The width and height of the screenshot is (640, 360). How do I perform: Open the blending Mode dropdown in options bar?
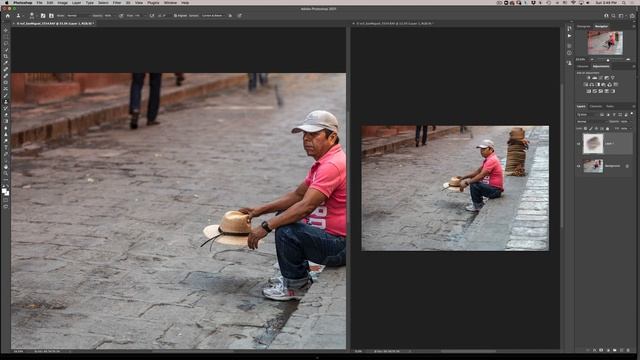point(78,16)
